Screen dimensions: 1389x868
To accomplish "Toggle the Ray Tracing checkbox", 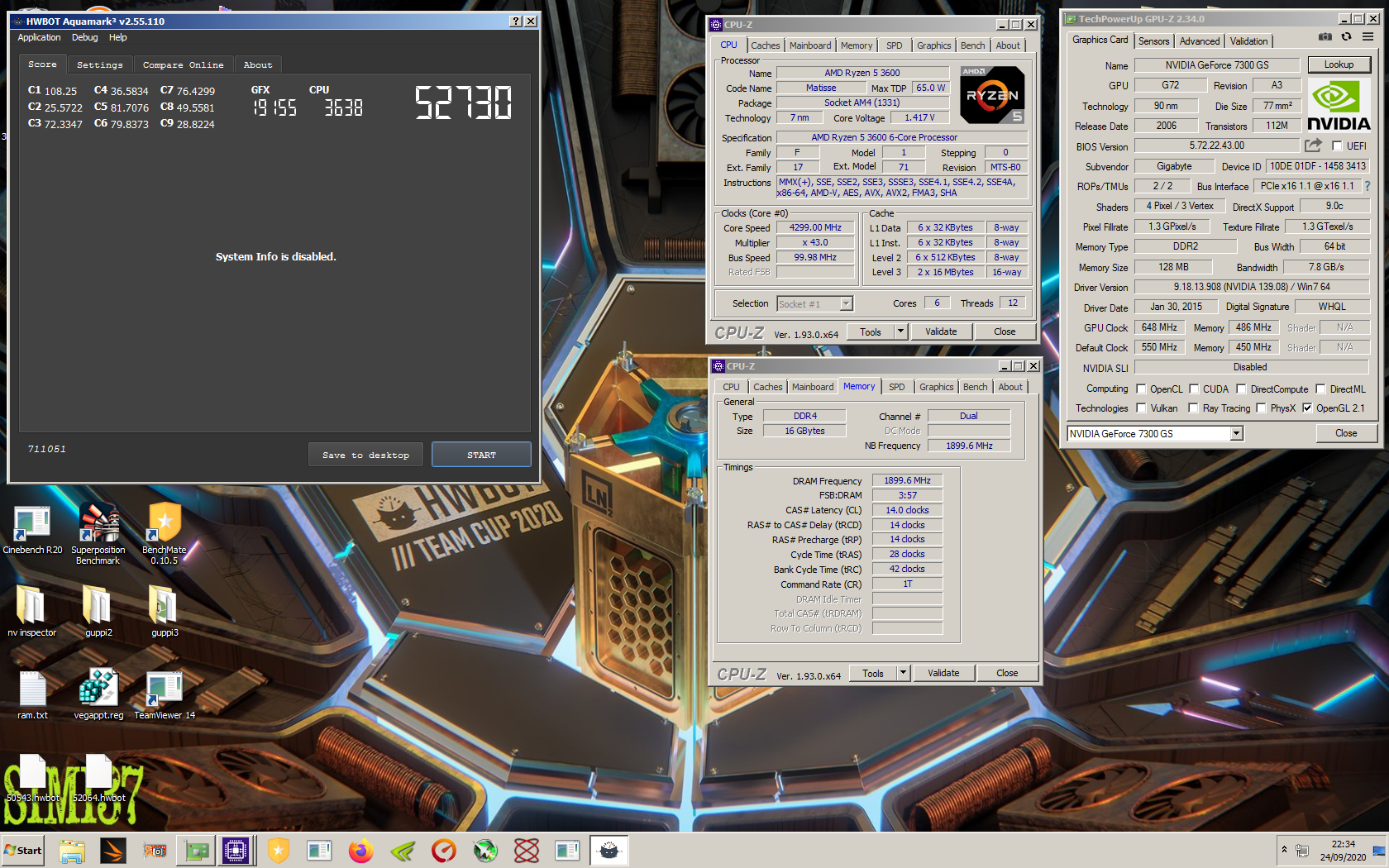I will (1193, 408).
